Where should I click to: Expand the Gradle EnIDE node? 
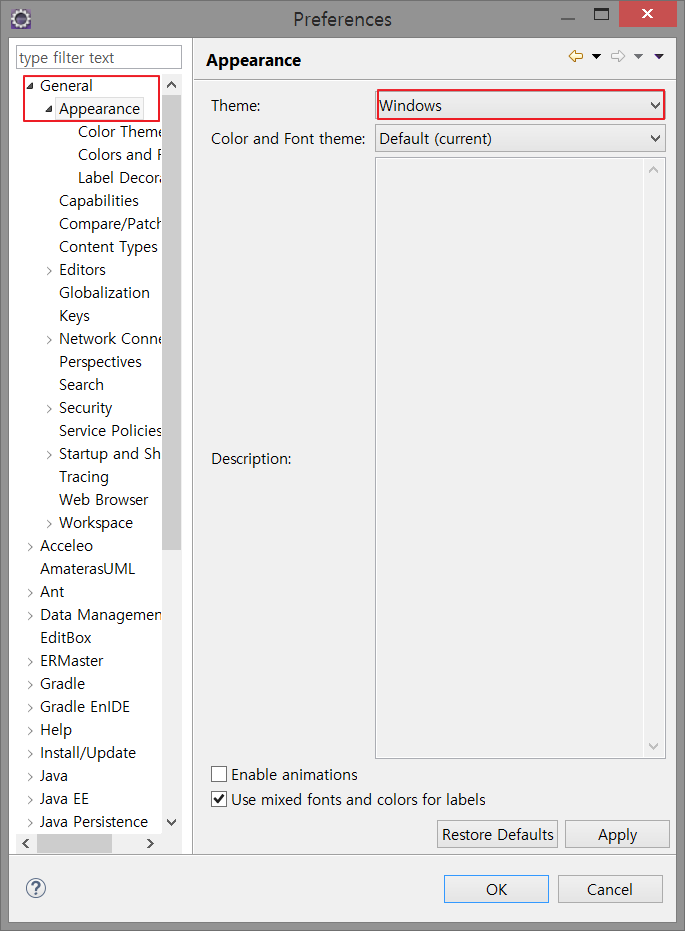tap(30, 708)
